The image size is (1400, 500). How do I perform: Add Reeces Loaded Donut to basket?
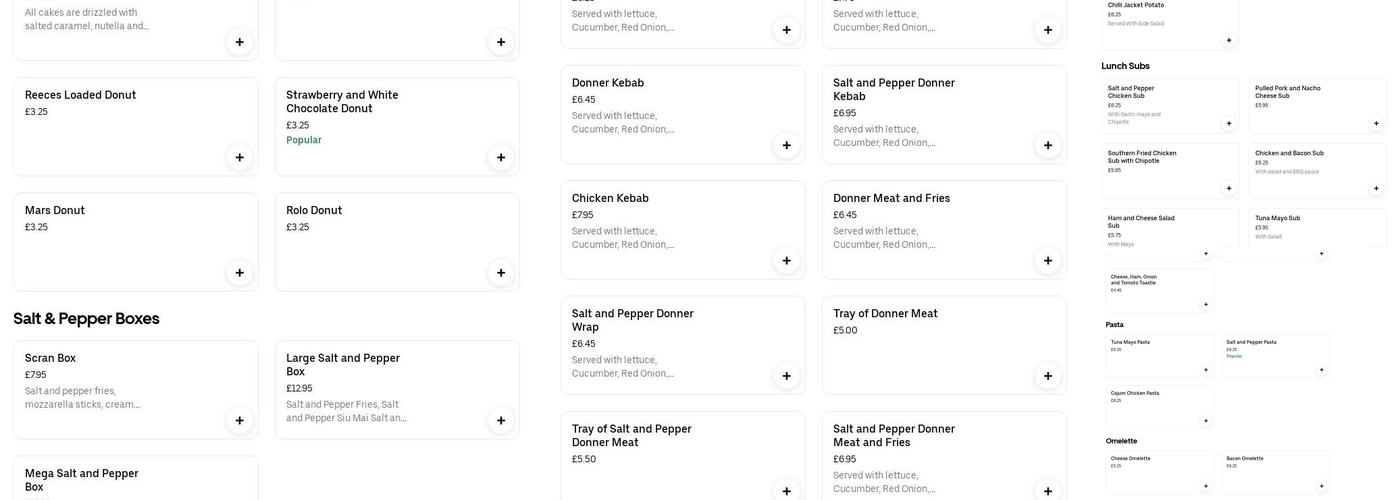(x=239, y=157)
